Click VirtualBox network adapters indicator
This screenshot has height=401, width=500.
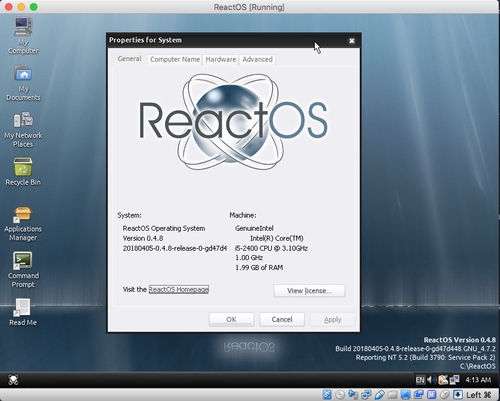pyautogui.click(x=366, y=395)
